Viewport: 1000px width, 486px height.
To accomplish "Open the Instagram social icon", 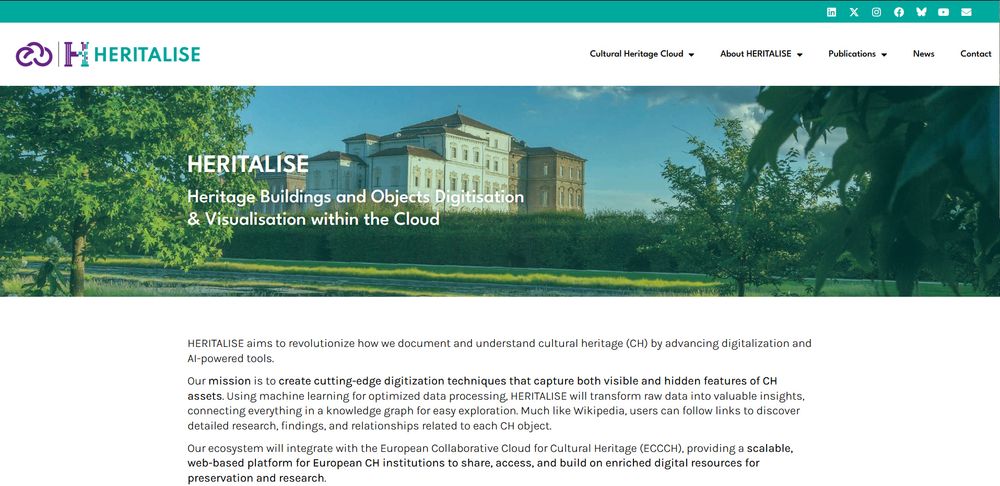I will coord(876,12).
